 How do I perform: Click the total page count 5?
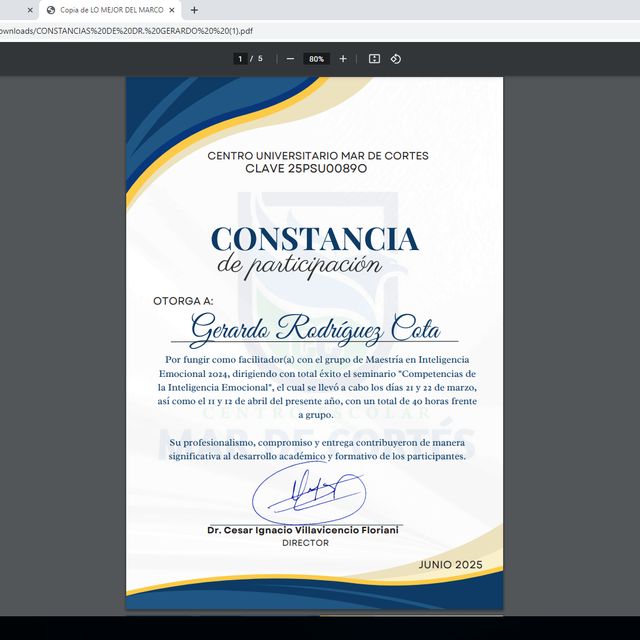(x=260, y=59)
